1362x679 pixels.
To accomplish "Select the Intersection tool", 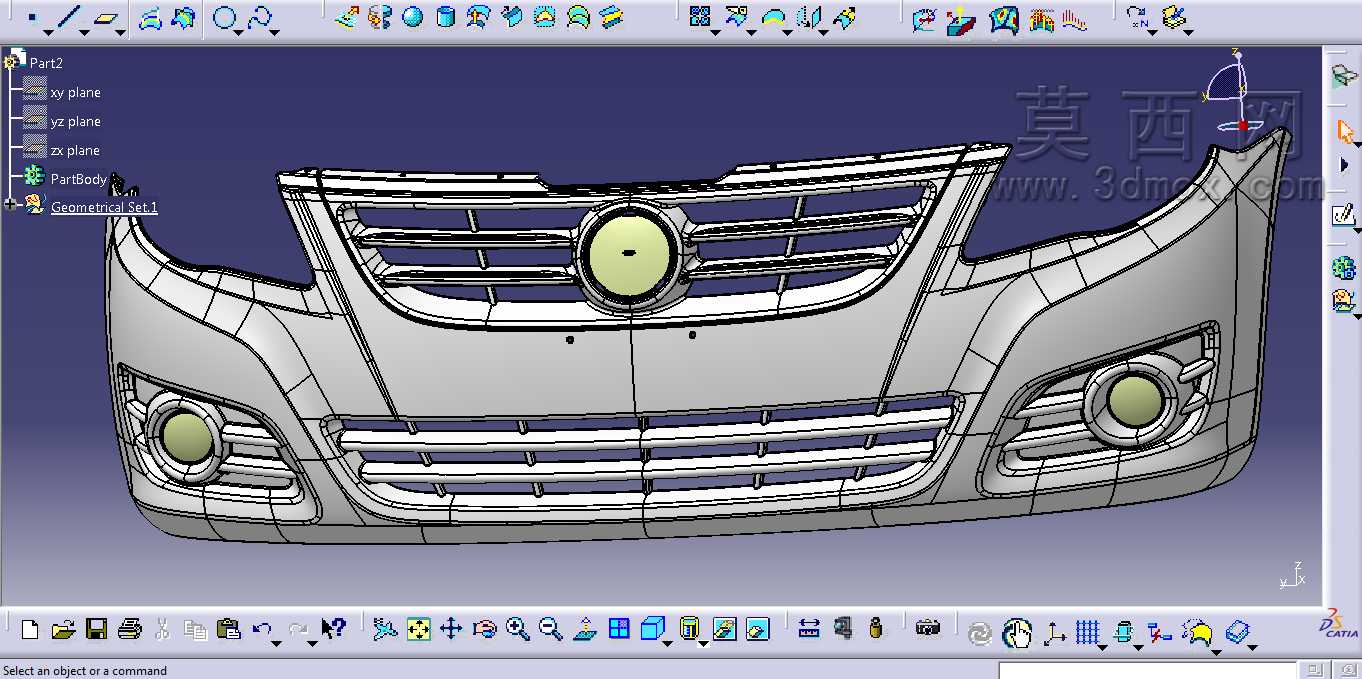I will (x=183, y=18).
